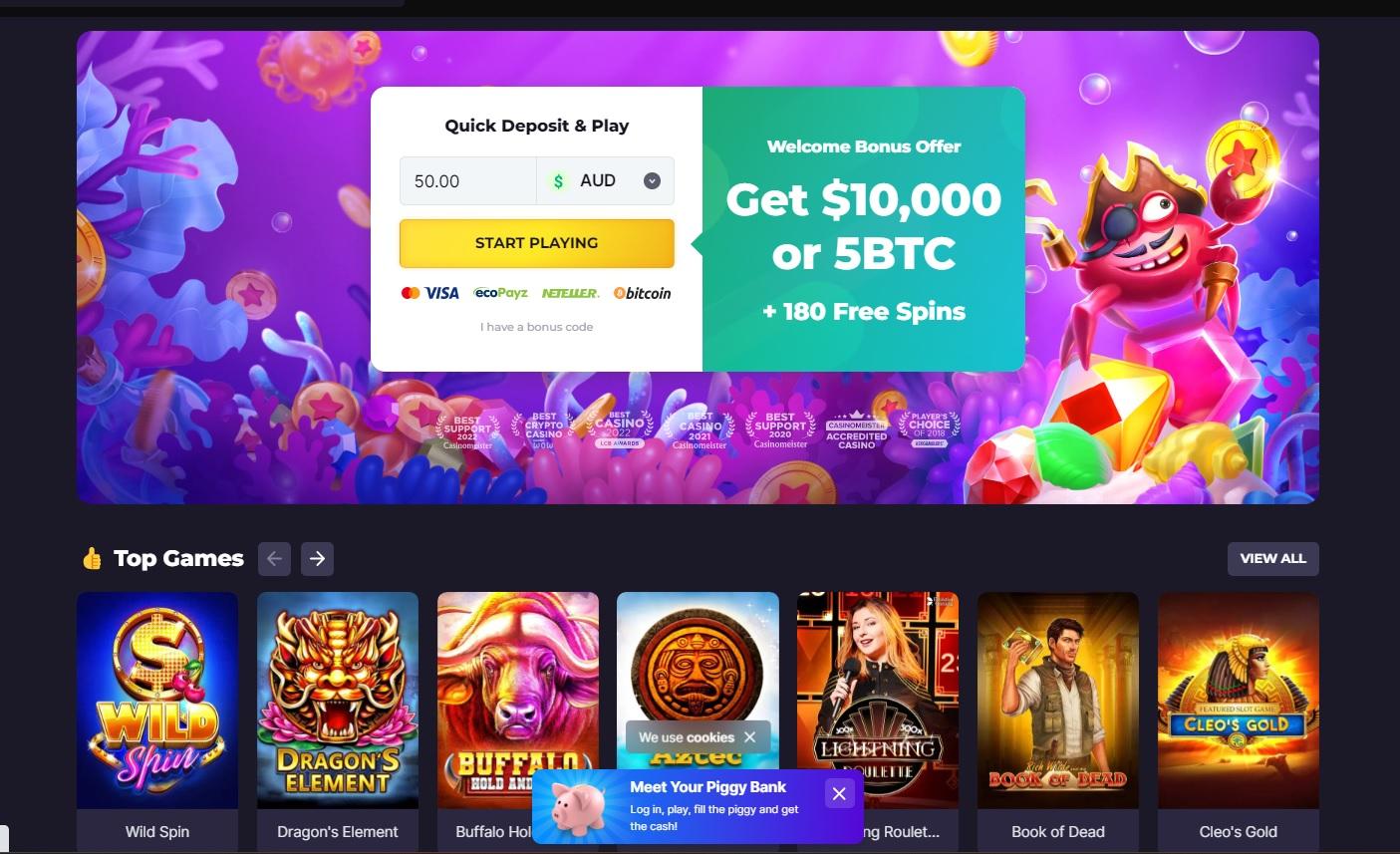
Task: Click the ecoPayz payment logo
Action: tap(500, 293)
